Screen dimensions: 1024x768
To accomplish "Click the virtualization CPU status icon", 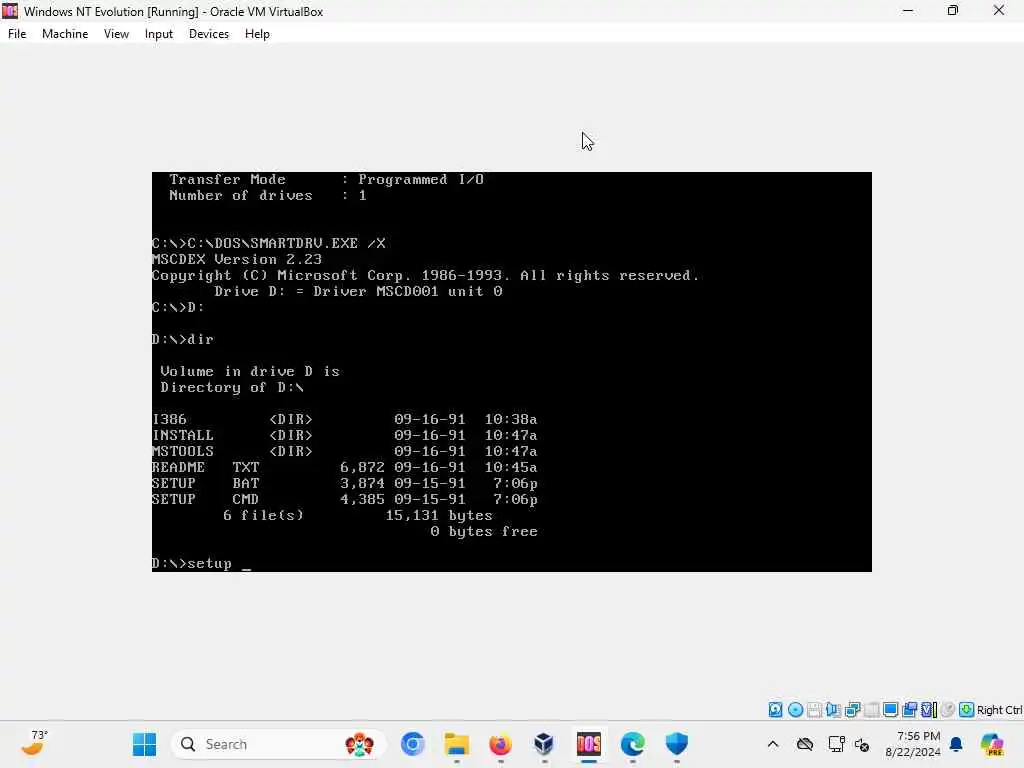I will coord(929,710).
